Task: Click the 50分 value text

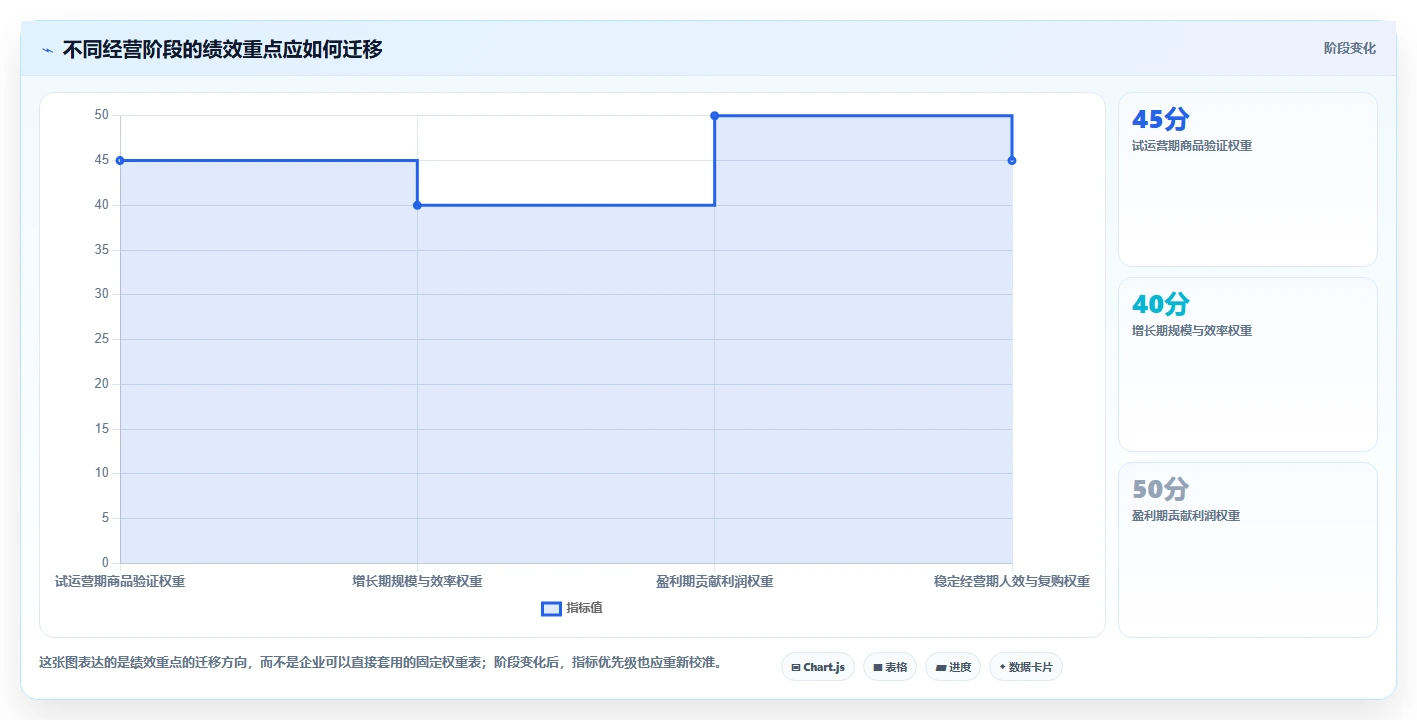Action: [1160, 489]
